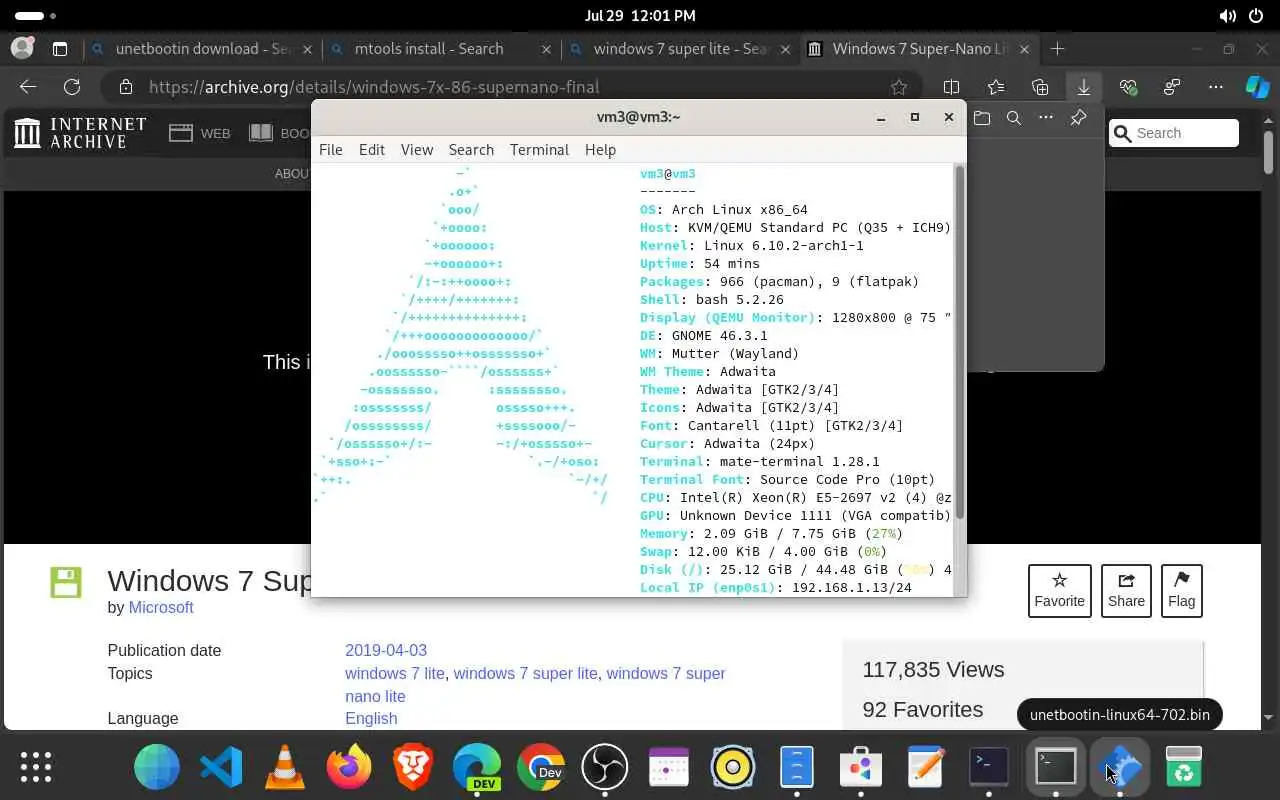The height and width of the screenshot is (800, 1280).
Task: Open Copilot icon in Edge toolbar
Action: 1257,87
